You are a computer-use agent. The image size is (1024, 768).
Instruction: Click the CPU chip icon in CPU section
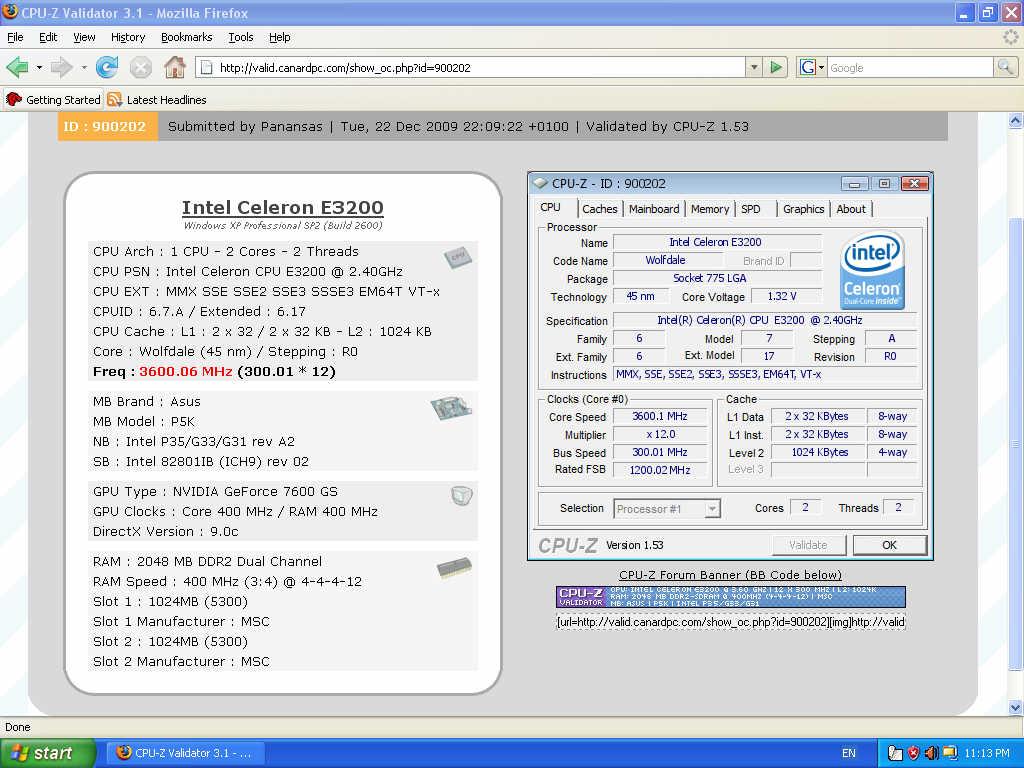[458, 257]
